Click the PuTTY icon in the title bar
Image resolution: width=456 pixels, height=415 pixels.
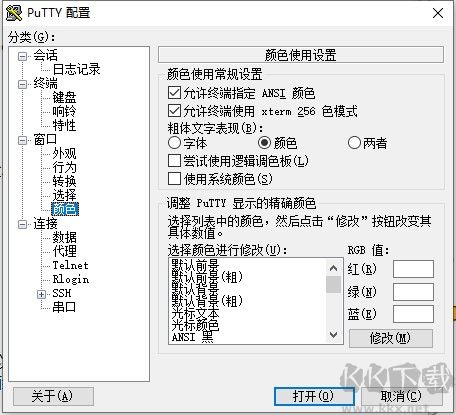click(14, 13)
